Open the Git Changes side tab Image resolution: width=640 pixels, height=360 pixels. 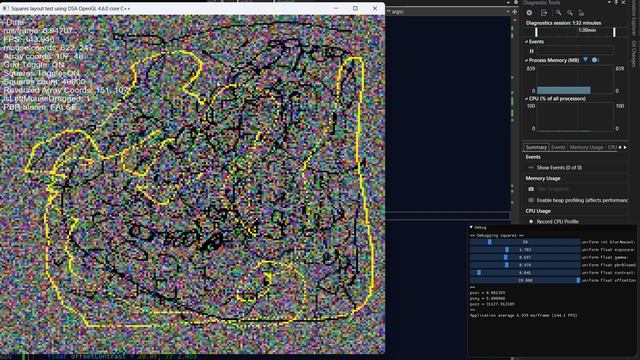[x=633, y=53]
